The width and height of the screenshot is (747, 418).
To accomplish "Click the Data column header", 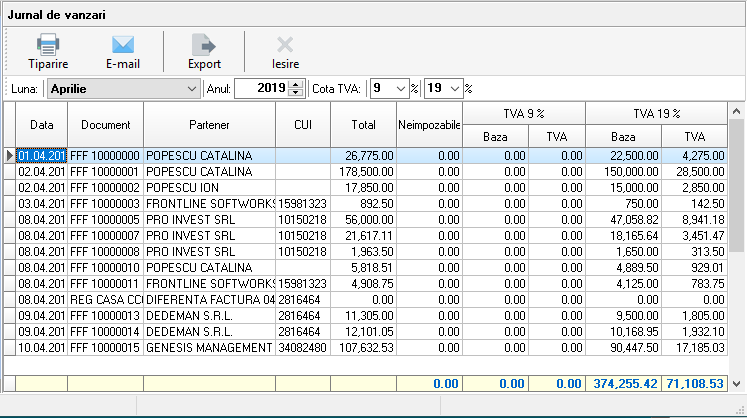I will pos(42,125).
